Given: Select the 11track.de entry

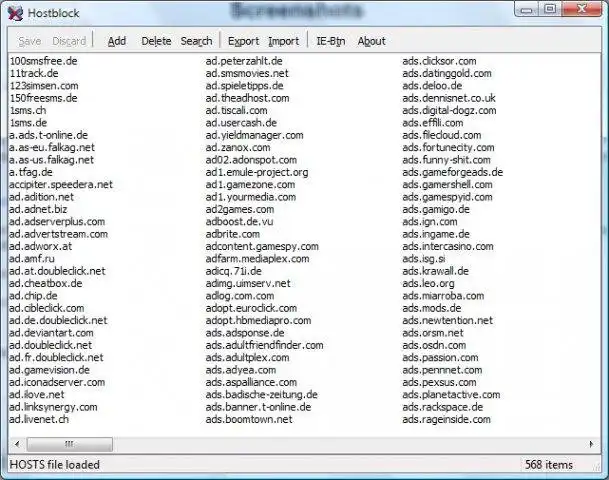Looking at the screenshot, I should coord(34,73).
